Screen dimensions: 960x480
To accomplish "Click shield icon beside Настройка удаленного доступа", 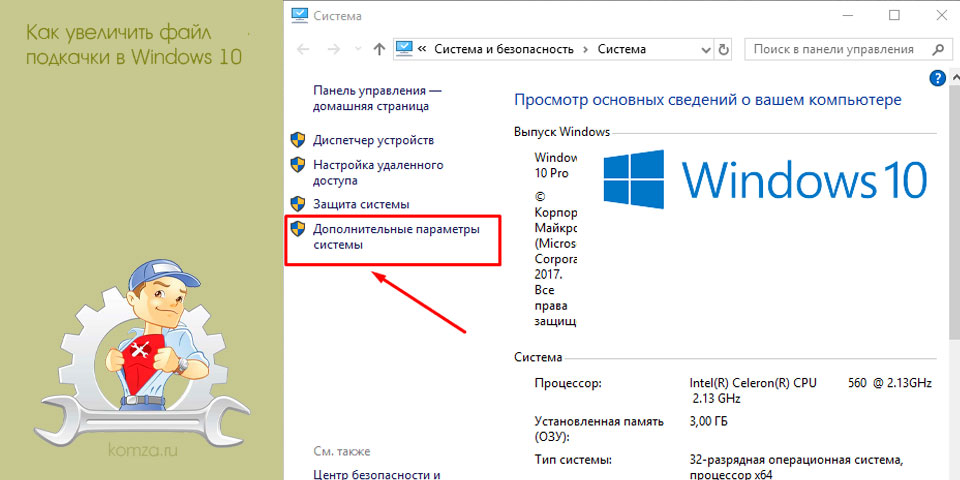I will (x=298, y=165).
